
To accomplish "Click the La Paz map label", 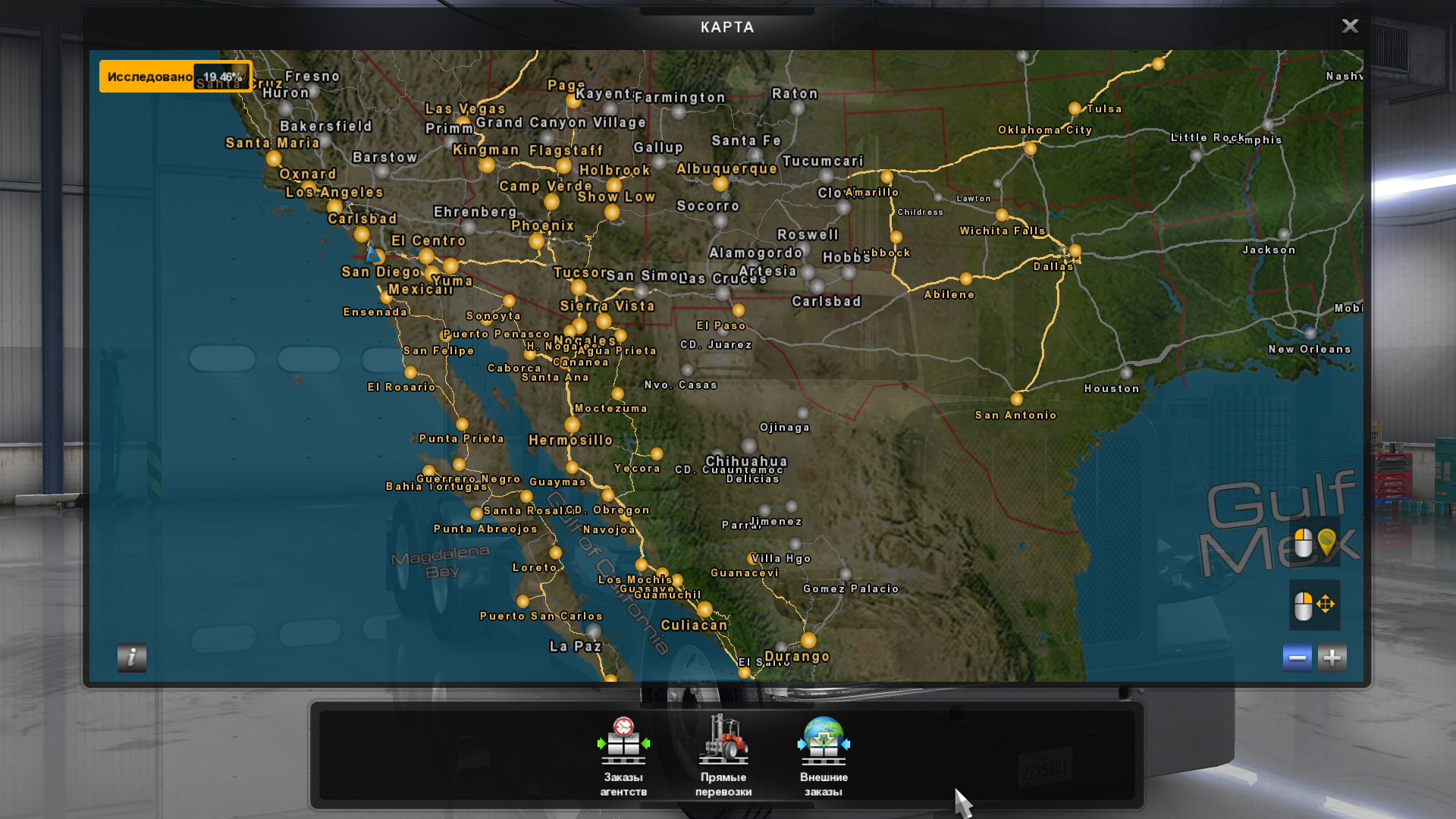I will pyautogui.click(x=576, y=646).
